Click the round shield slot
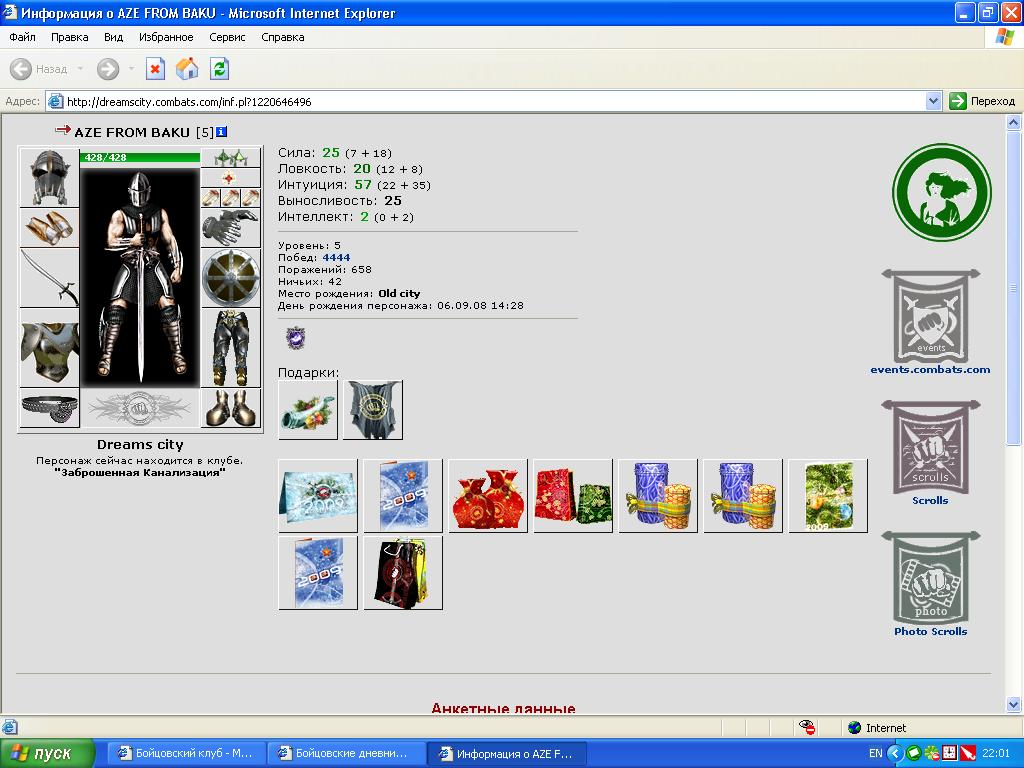The height and width of the screenshot is (768, 1024). [x=231, y=278]
